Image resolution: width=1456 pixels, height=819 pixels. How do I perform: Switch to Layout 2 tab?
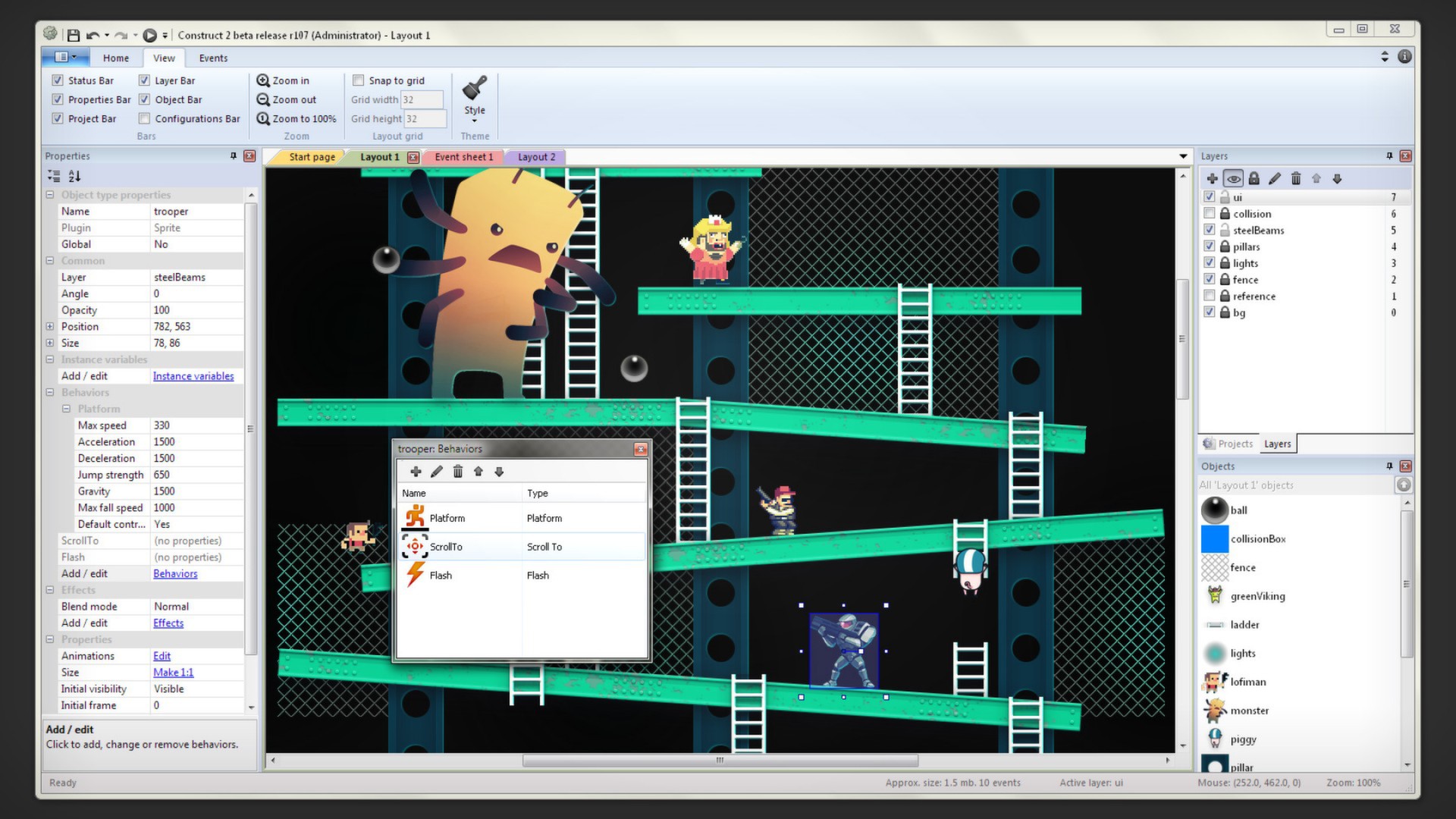point(537,156)
